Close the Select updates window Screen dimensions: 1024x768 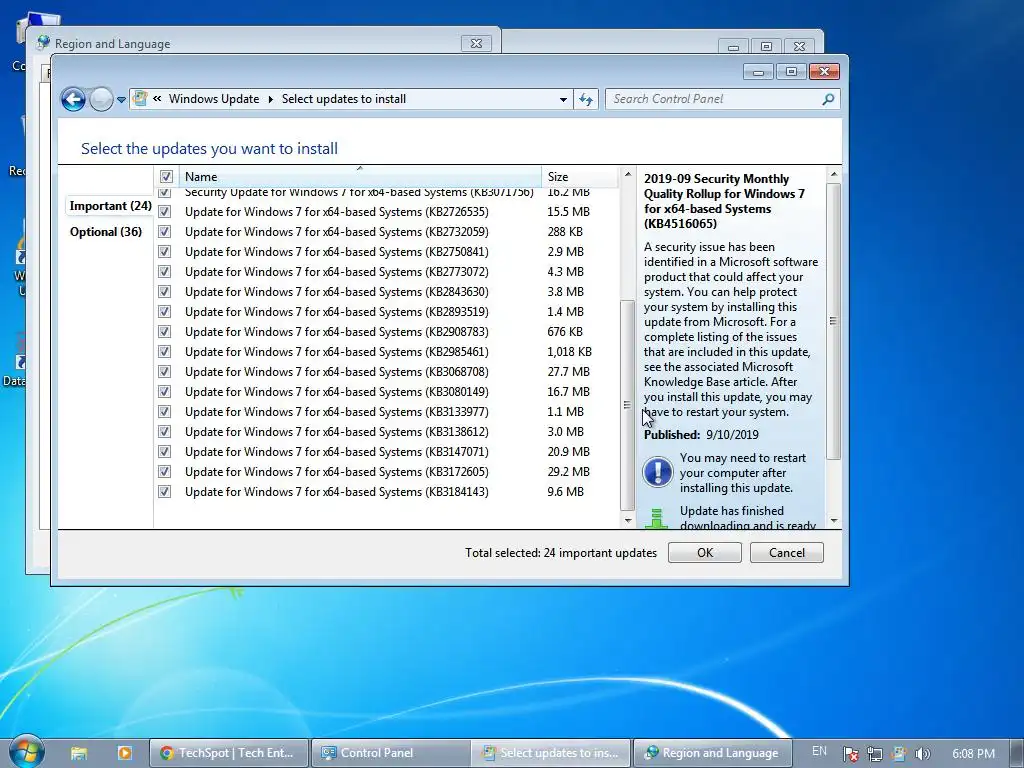(x=824, y=71)
